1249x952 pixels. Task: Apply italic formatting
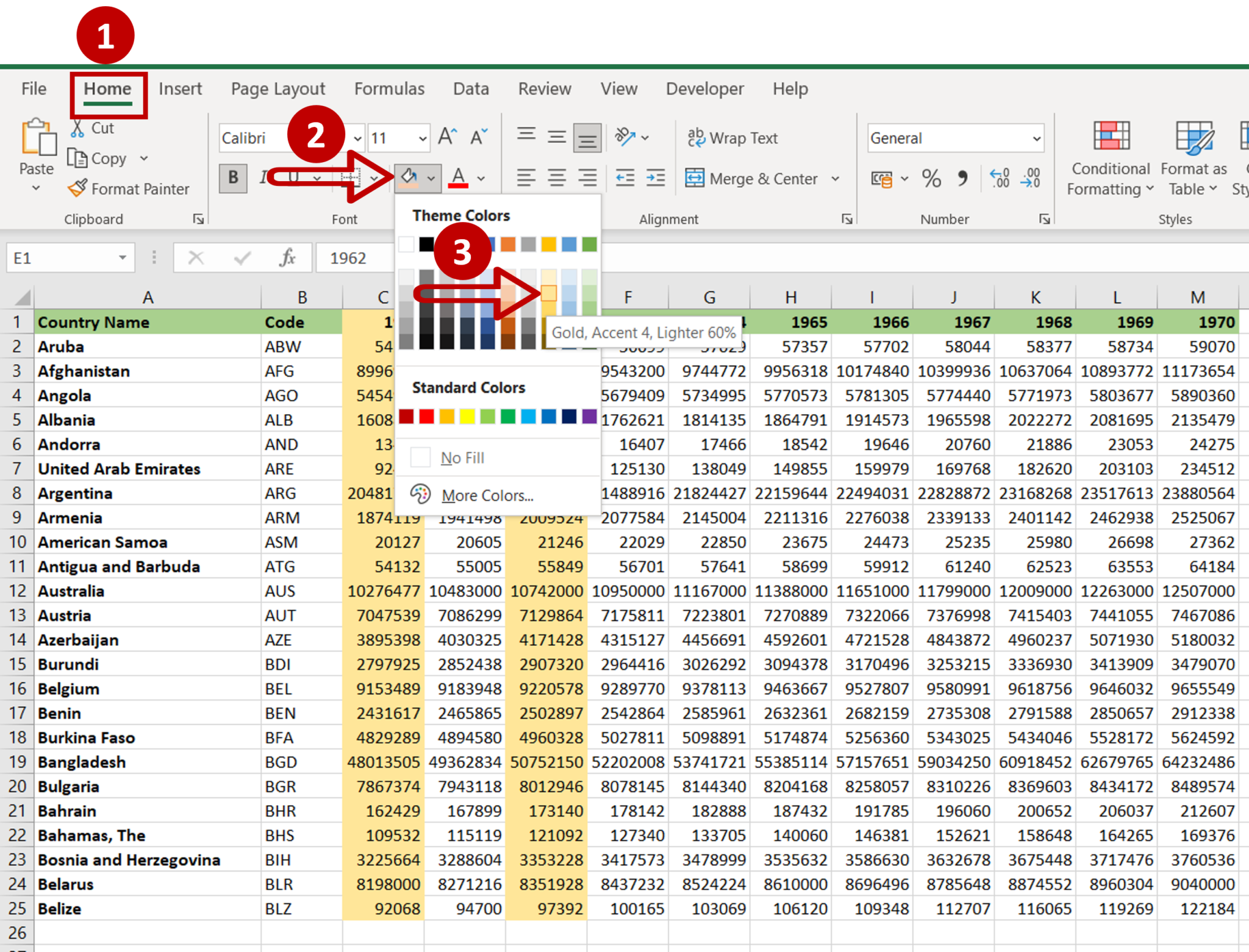pos(262,177)
